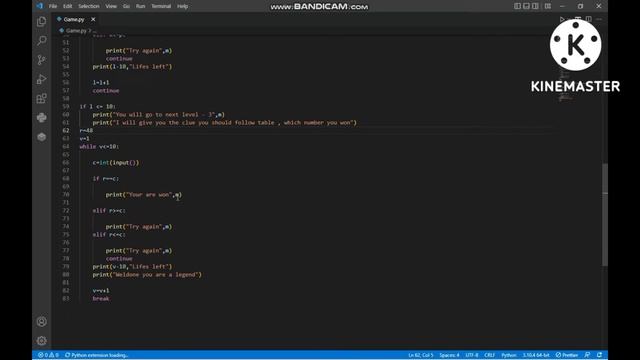The image size is (640, 360).
Task: Open the Extensions view
Action: (42, 98)
